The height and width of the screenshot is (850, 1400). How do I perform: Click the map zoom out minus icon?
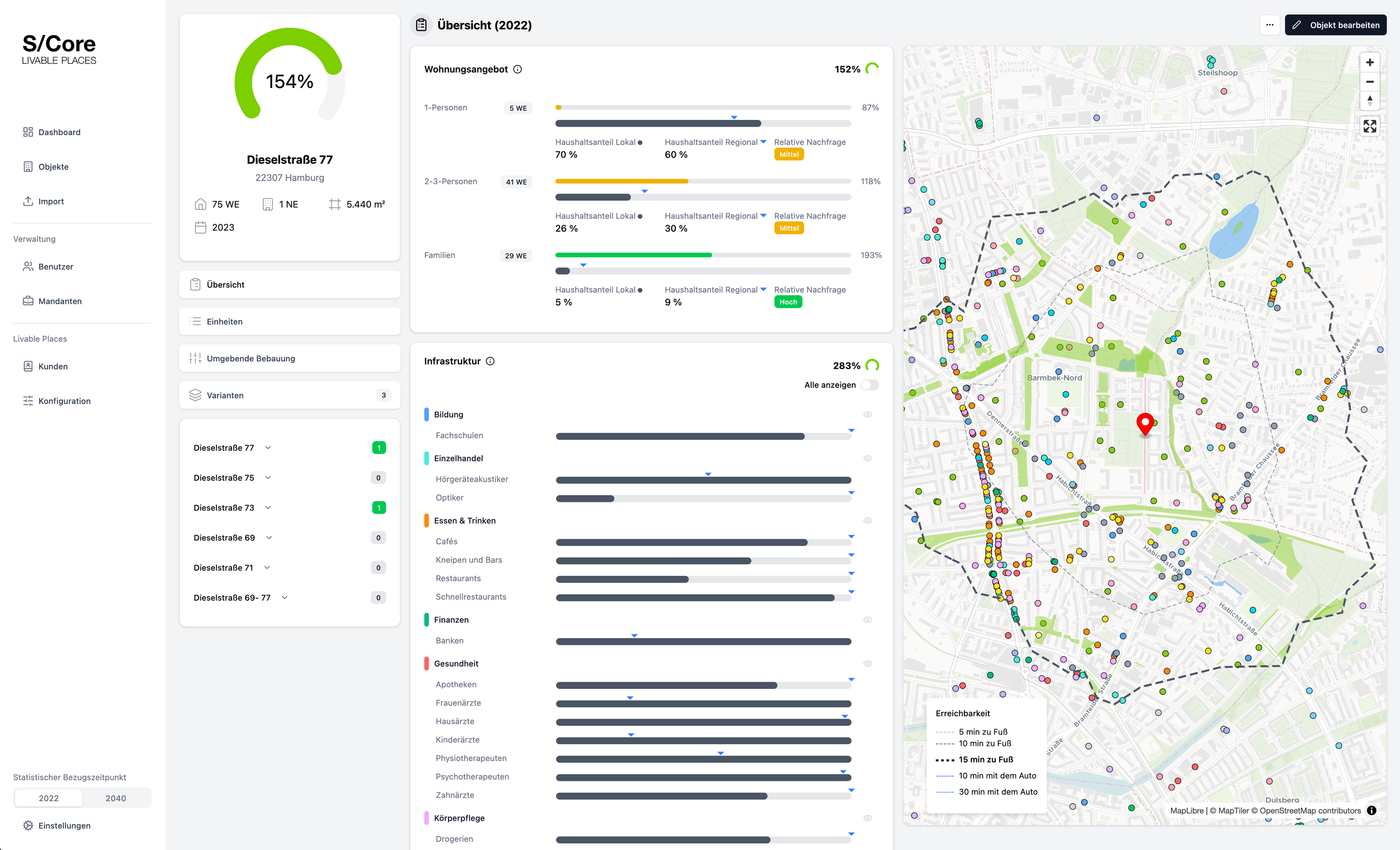[1369, 82]
